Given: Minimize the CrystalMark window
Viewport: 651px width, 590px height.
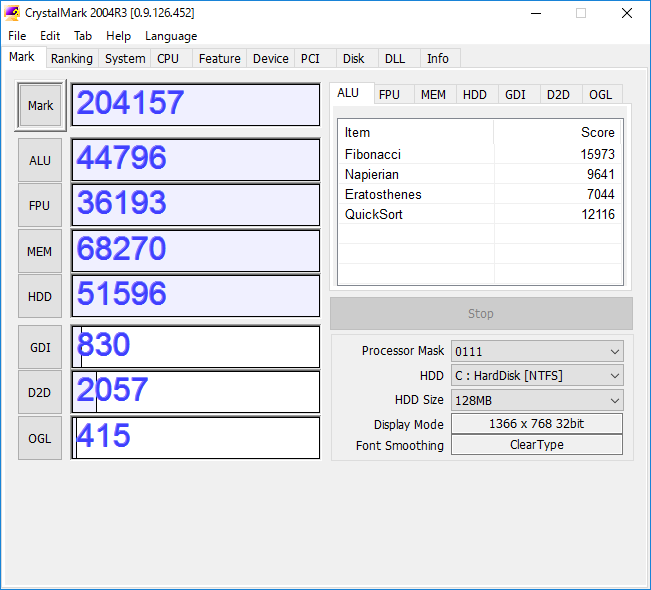Looking at the screenshot, I should coord(536,13).
